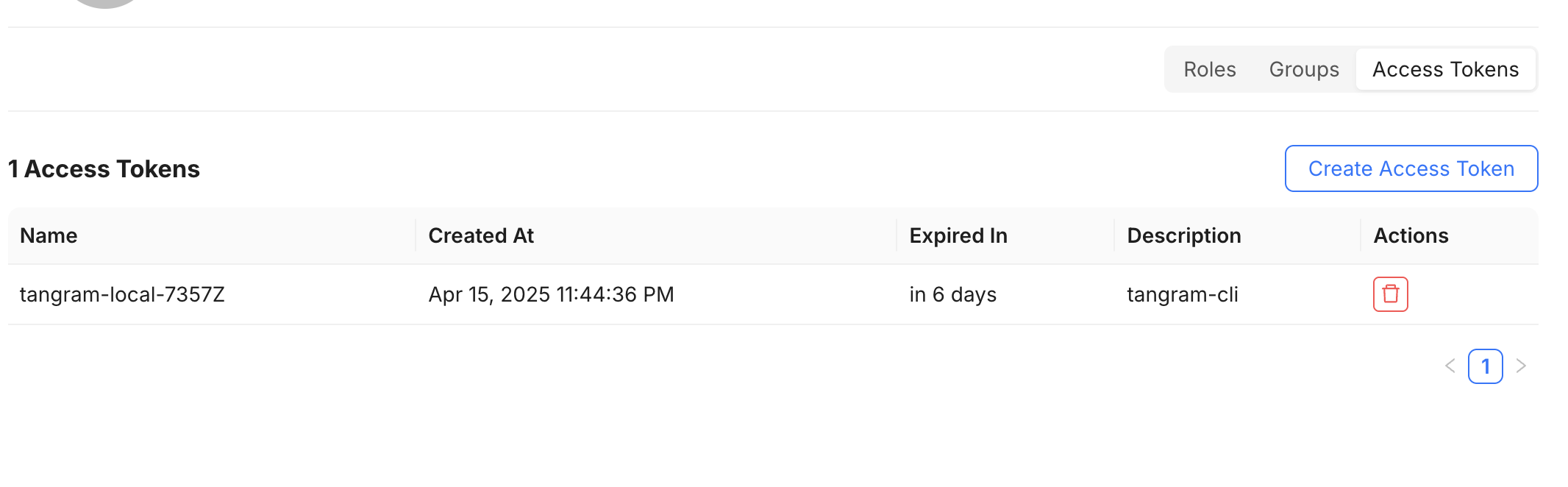The image size is (1568, 487).
Task: Click the 'in 6 days' expiry cell
Action: (x=953, y=294)
